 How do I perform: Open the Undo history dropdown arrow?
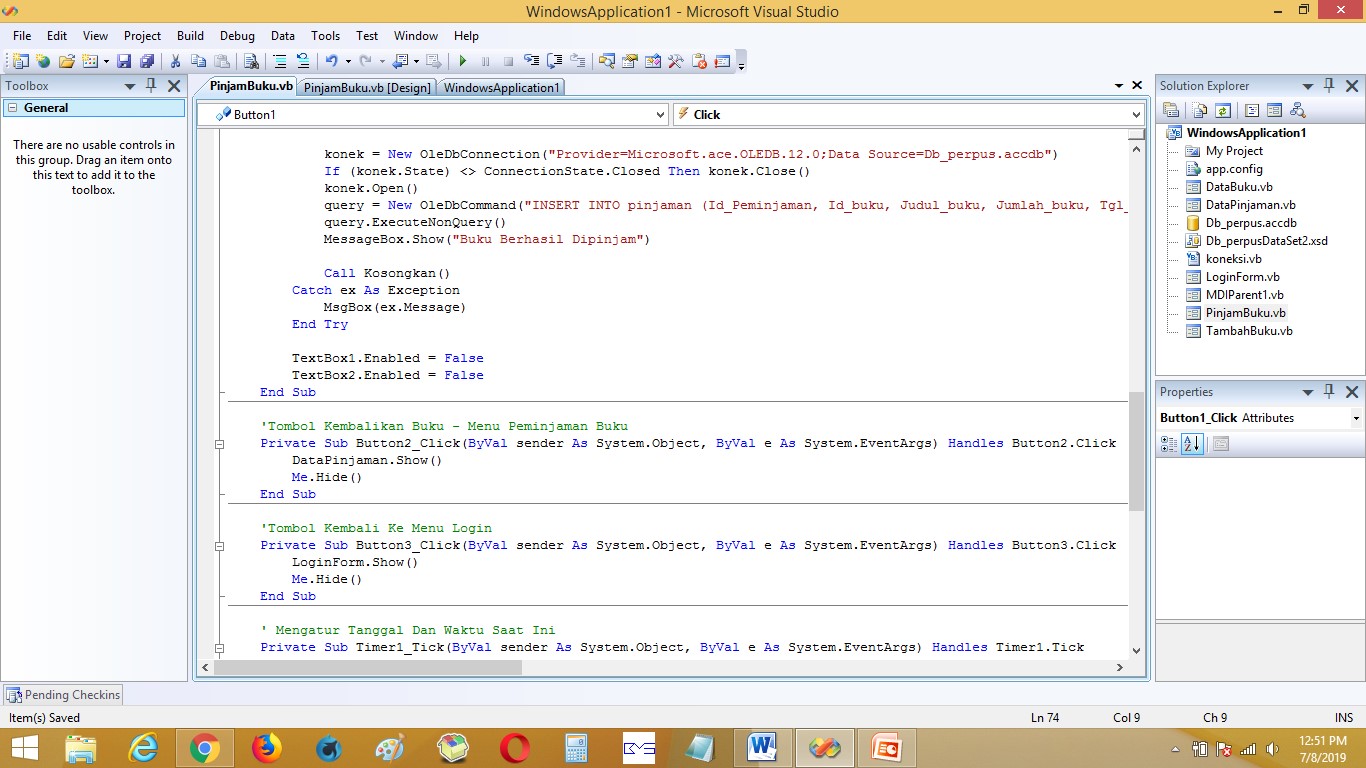[x=347, y=61]
